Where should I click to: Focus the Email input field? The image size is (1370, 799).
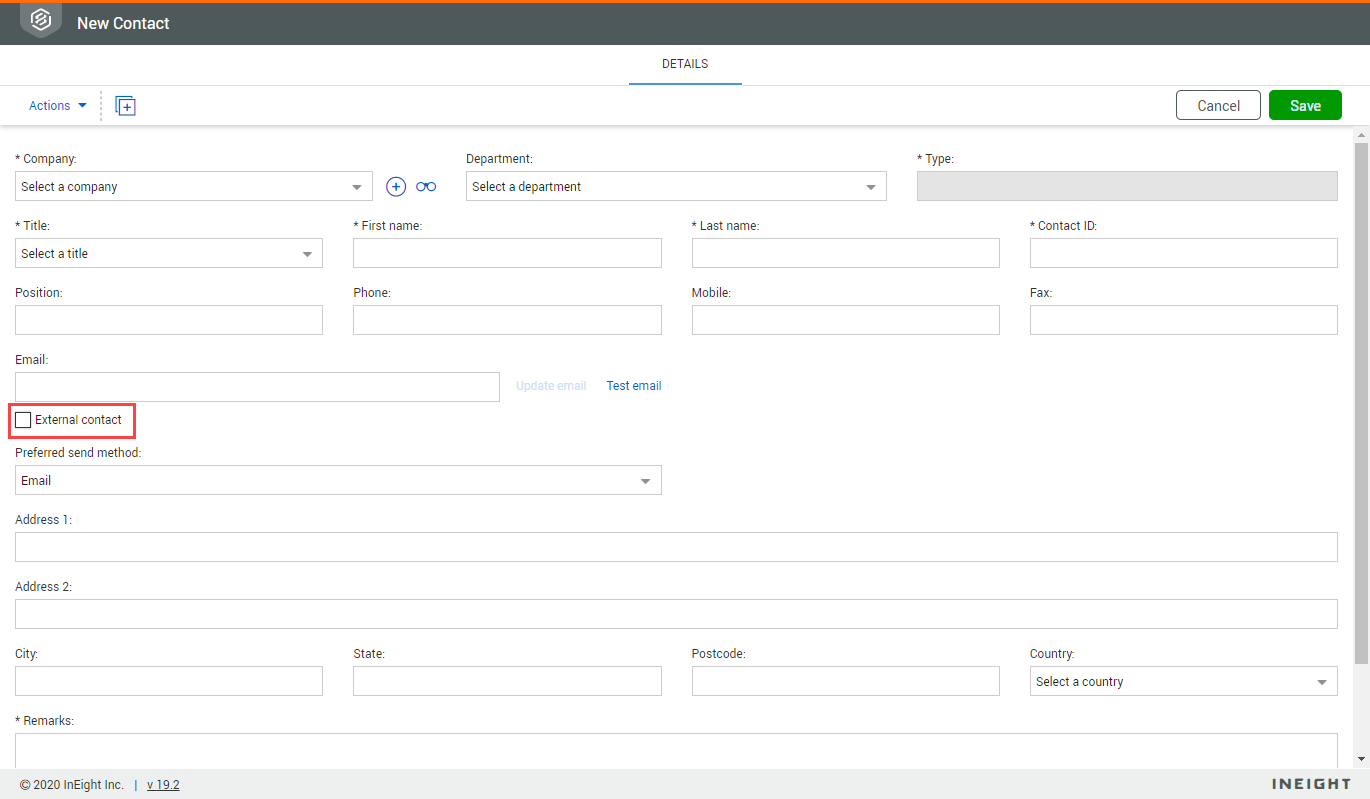pyautogui.click(x=257, y=387)
